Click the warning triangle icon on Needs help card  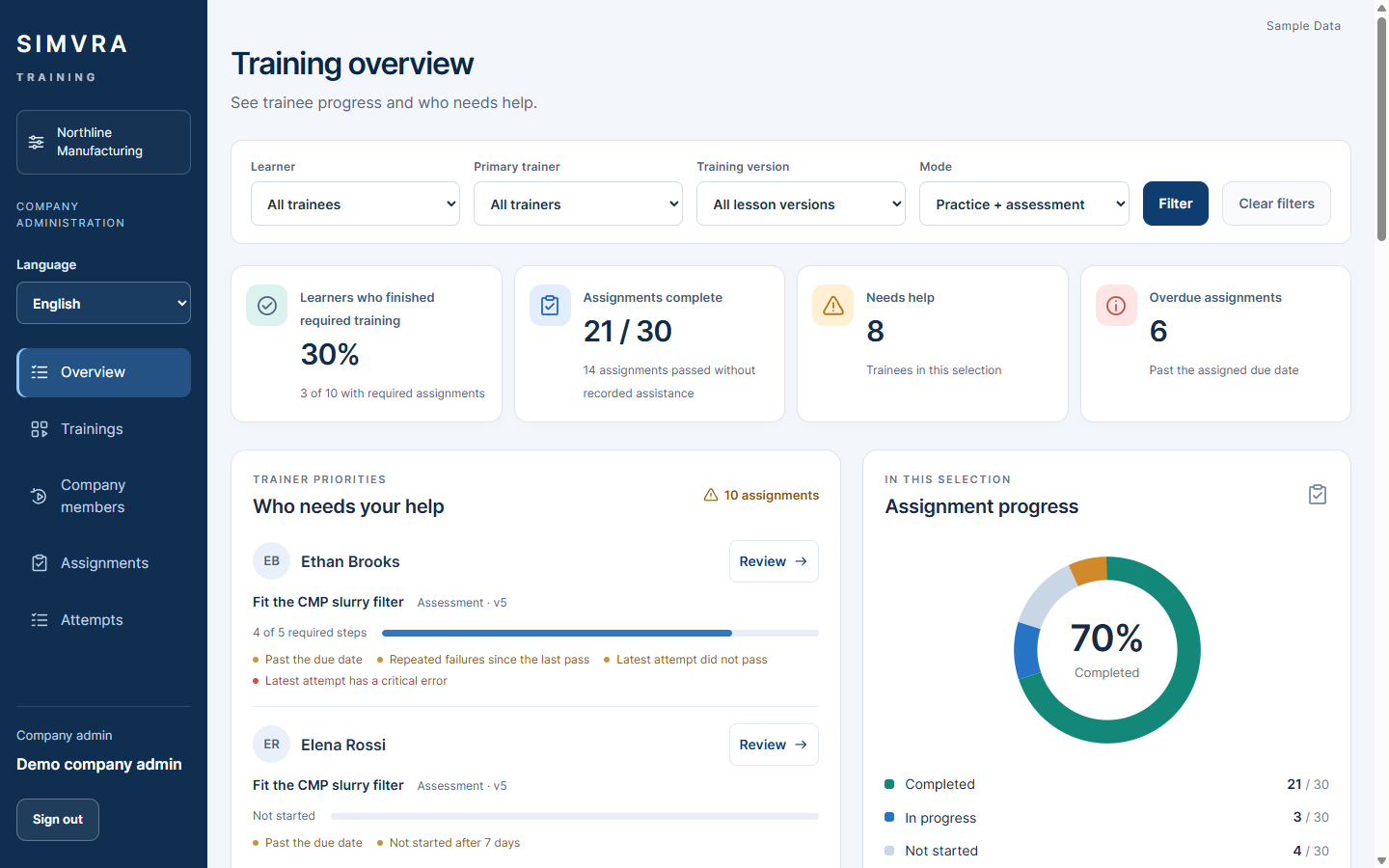click(833, 306)
